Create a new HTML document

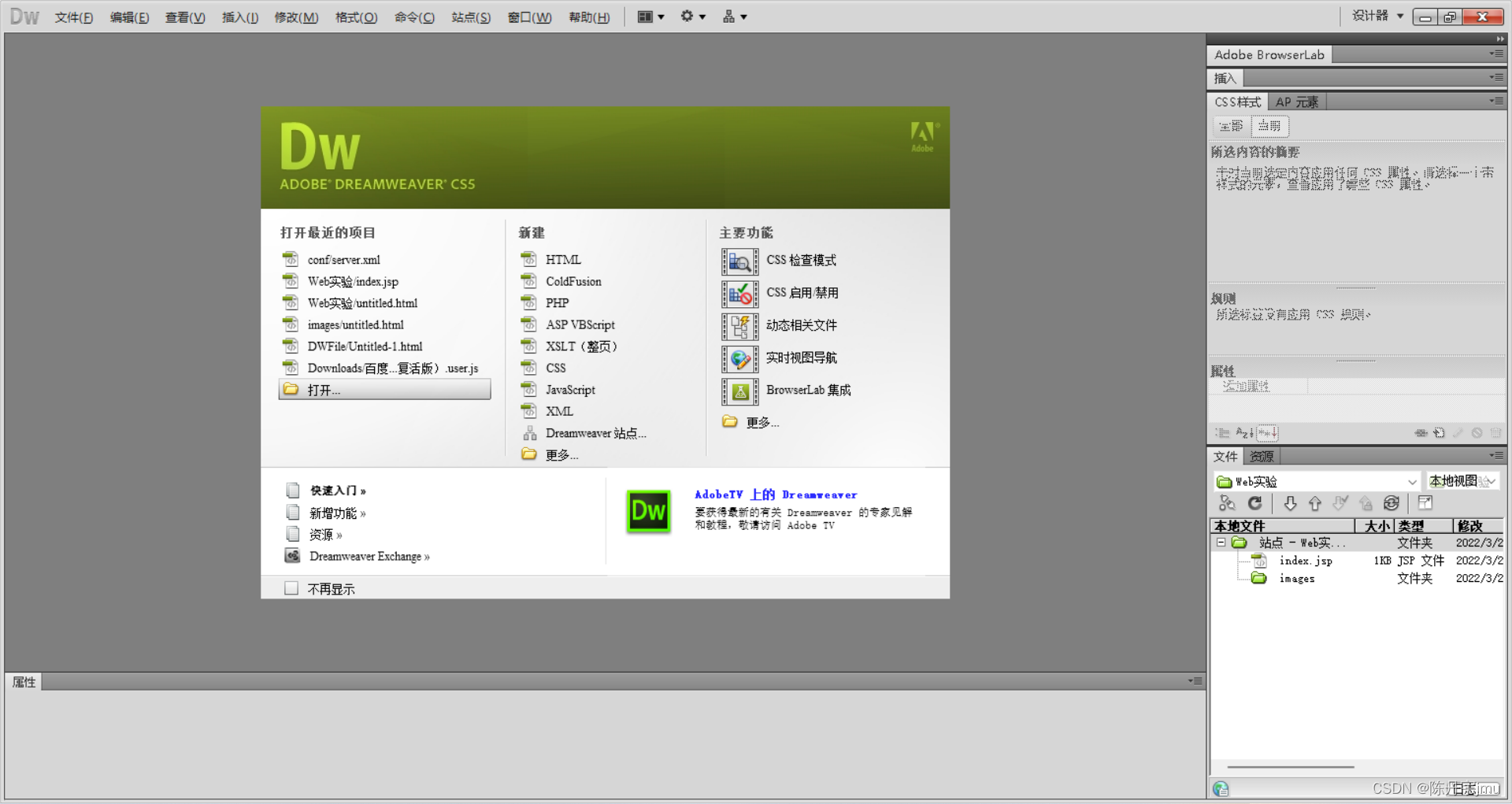point(563,260)
